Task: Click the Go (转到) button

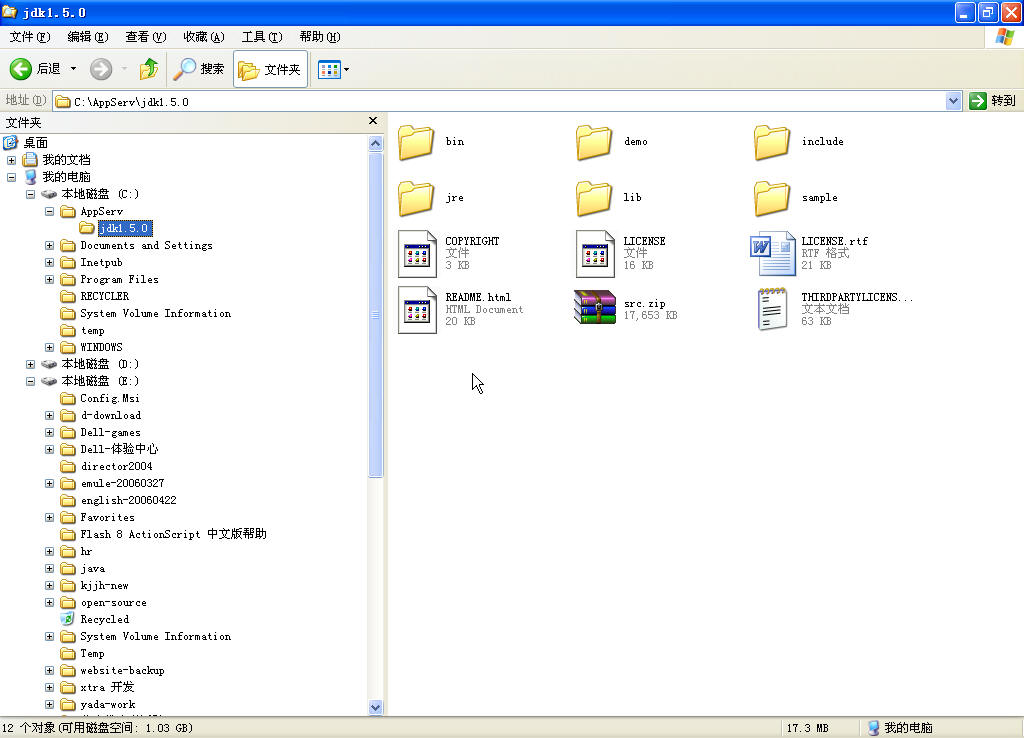Action: (x=993, y=101)
